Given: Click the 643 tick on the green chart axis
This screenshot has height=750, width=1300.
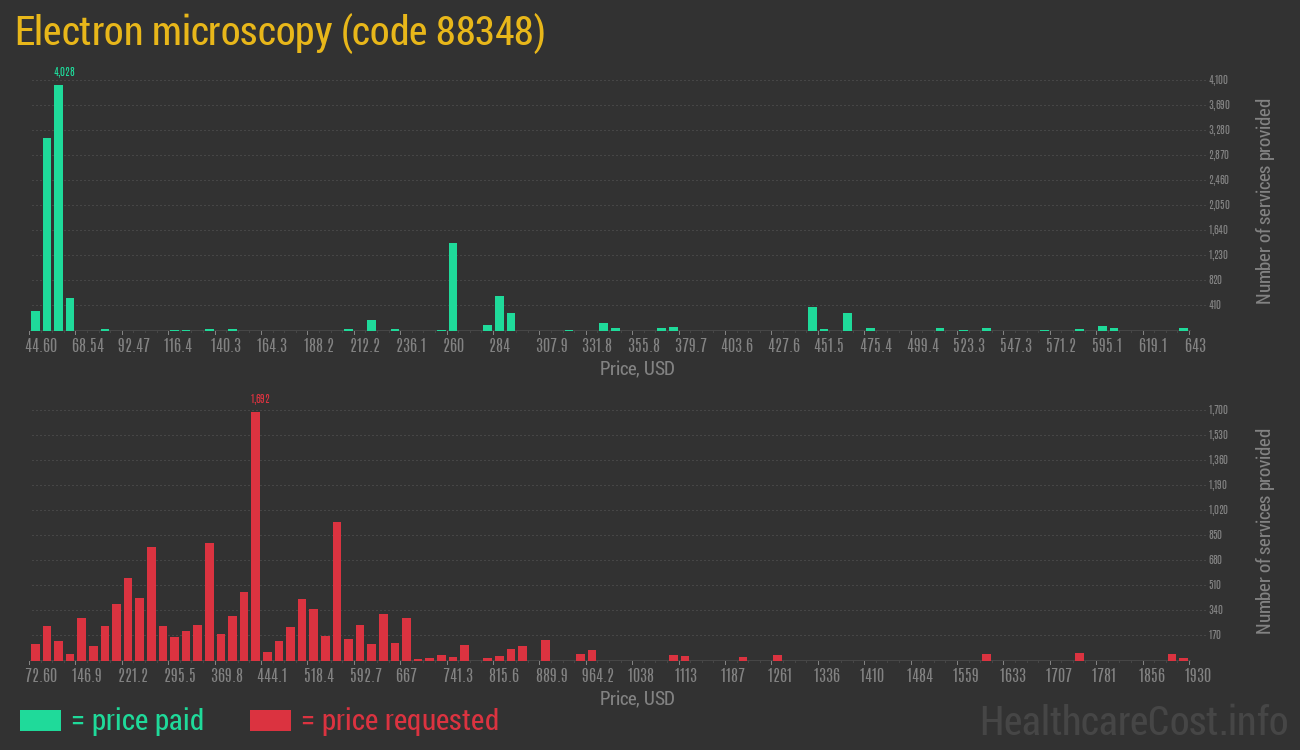Looking at the screenshot, I should tap(1194, 346).
